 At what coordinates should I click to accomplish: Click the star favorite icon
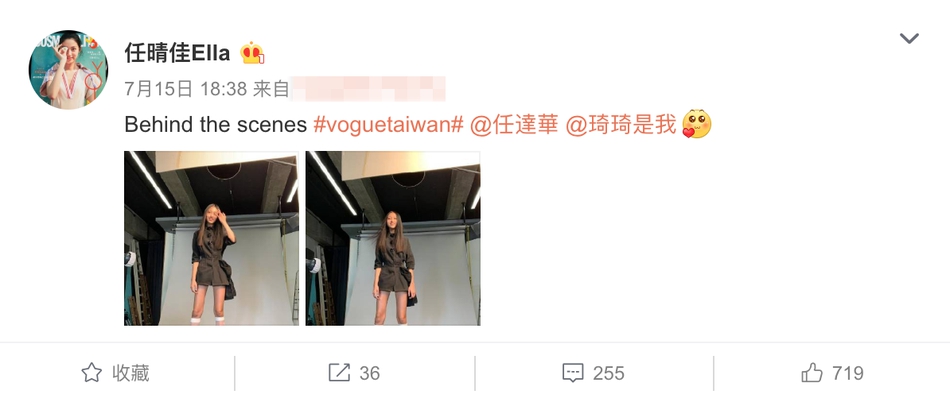pos(91,372)
